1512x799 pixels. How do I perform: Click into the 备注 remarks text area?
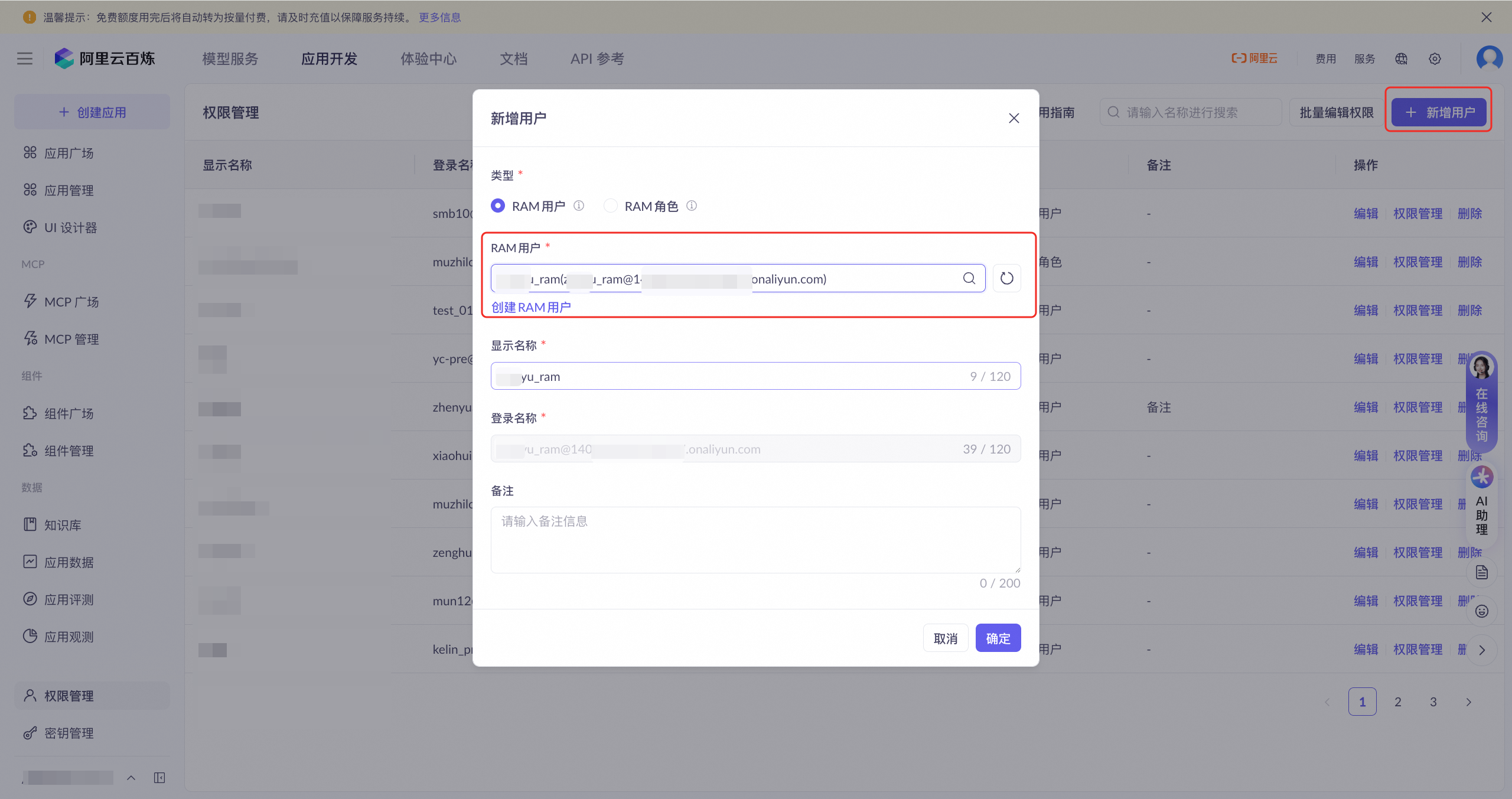pyautogui.click(x=755, y=539)
